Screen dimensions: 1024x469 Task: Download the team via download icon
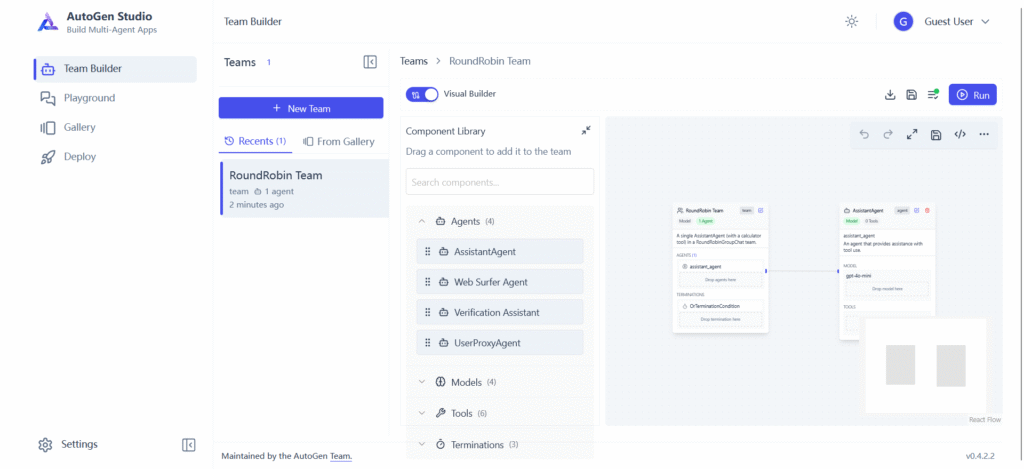point(889,95)
